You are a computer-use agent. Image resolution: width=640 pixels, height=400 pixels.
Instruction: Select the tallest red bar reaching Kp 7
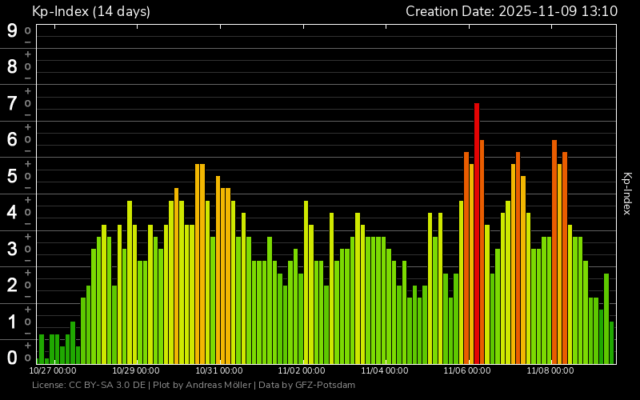point(477,232)
